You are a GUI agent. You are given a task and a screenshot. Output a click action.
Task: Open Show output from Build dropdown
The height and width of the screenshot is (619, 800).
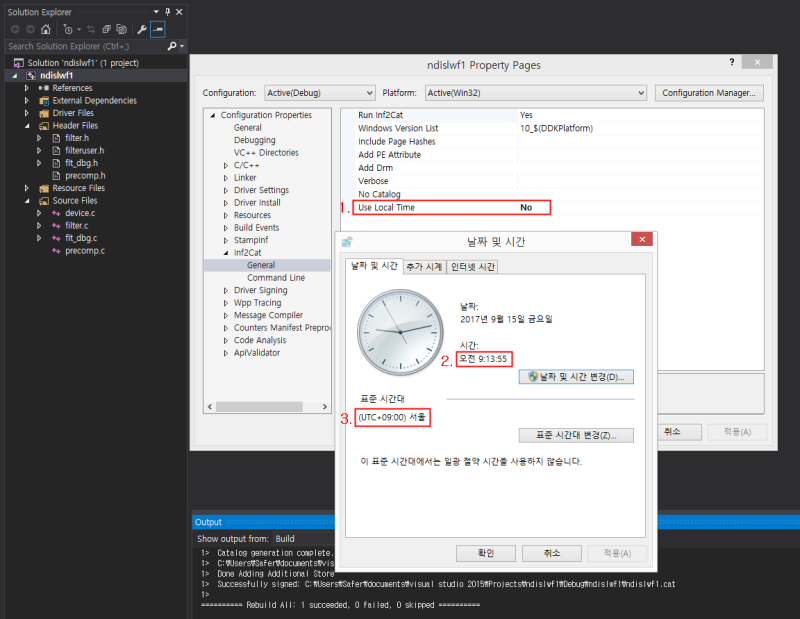304,539
